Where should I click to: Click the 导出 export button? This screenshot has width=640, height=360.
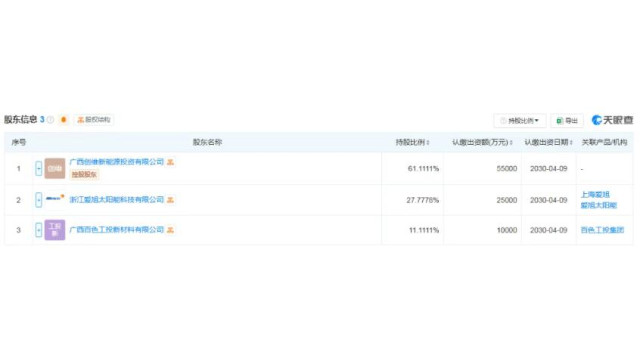coord(567,120)
